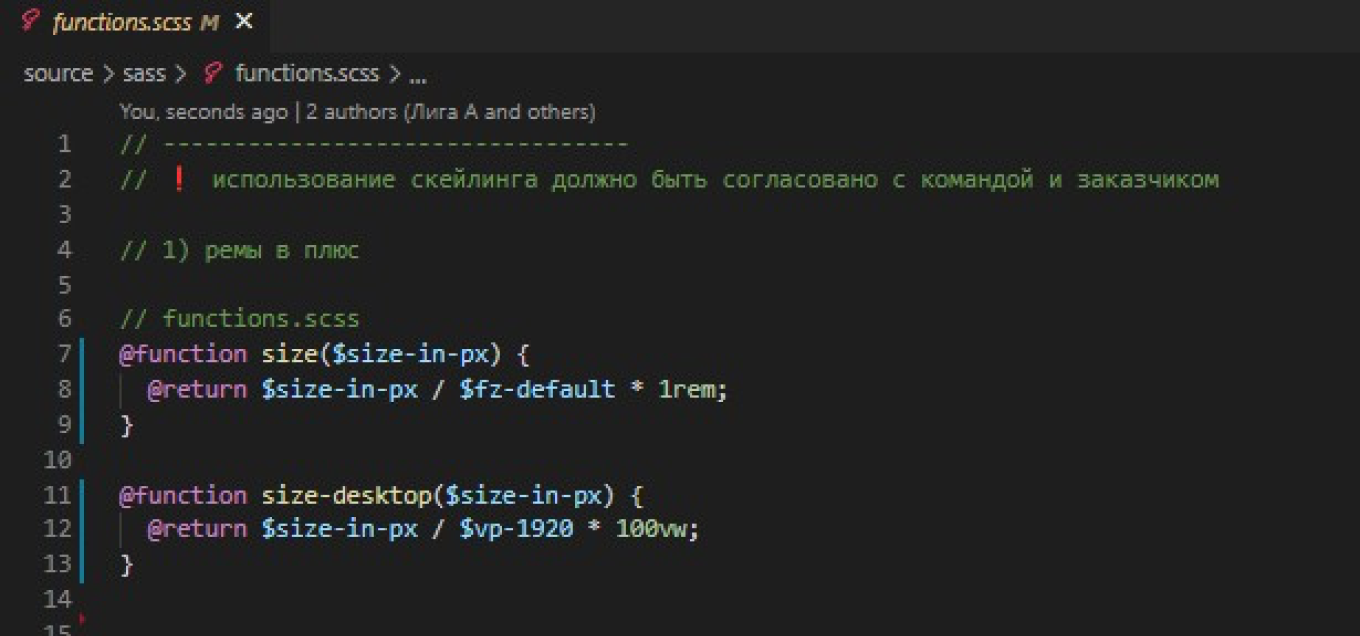
Task: Click the 'size-desktop' function name
Action: 346,495
